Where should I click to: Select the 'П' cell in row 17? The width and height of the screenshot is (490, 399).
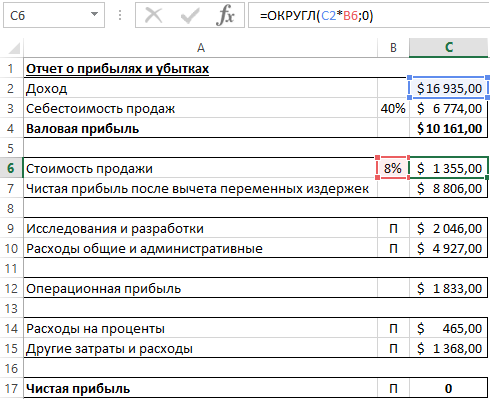click(393, 388)
